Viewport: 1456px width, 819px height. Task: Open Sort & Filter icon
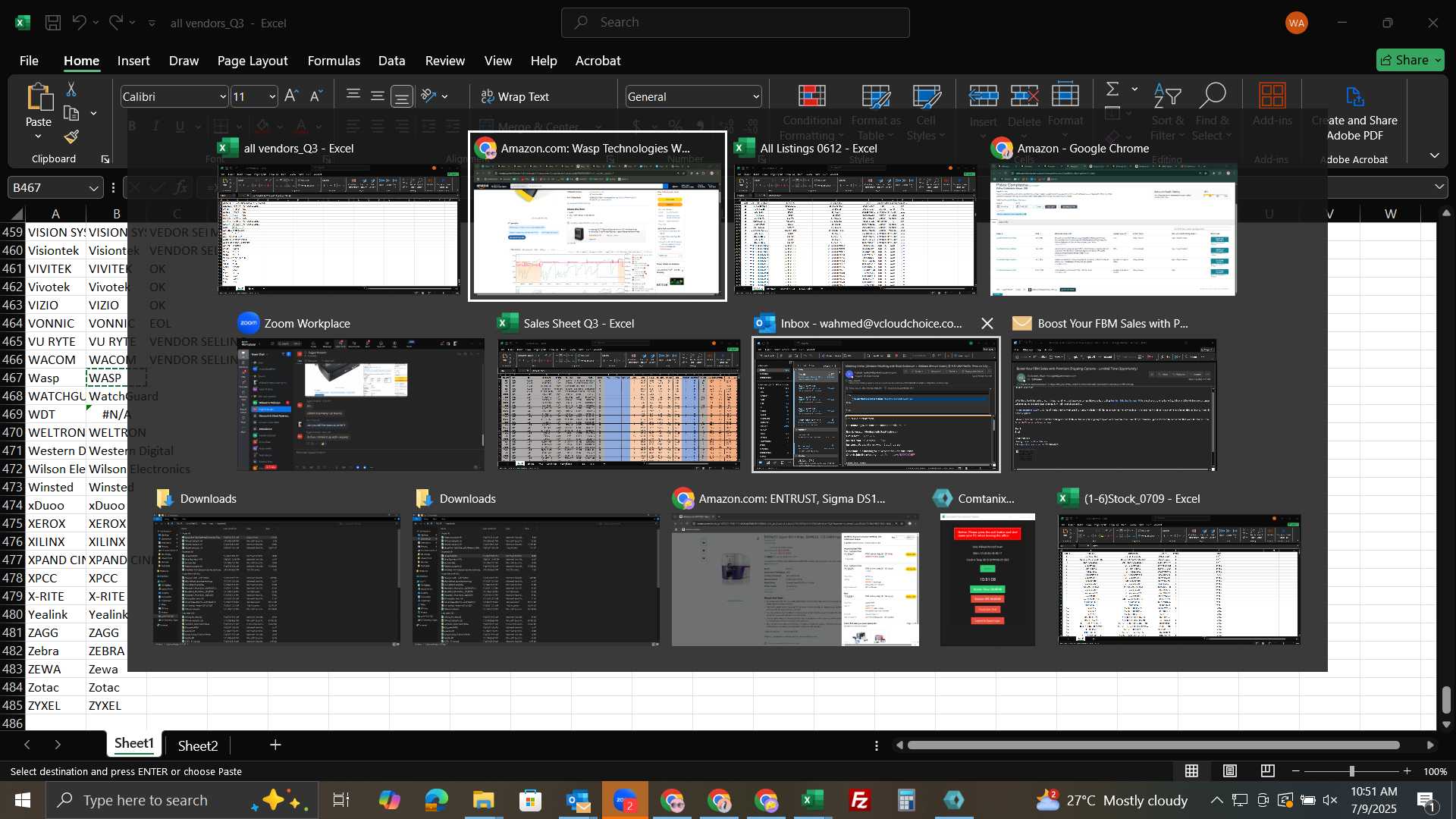[1168, 96]
